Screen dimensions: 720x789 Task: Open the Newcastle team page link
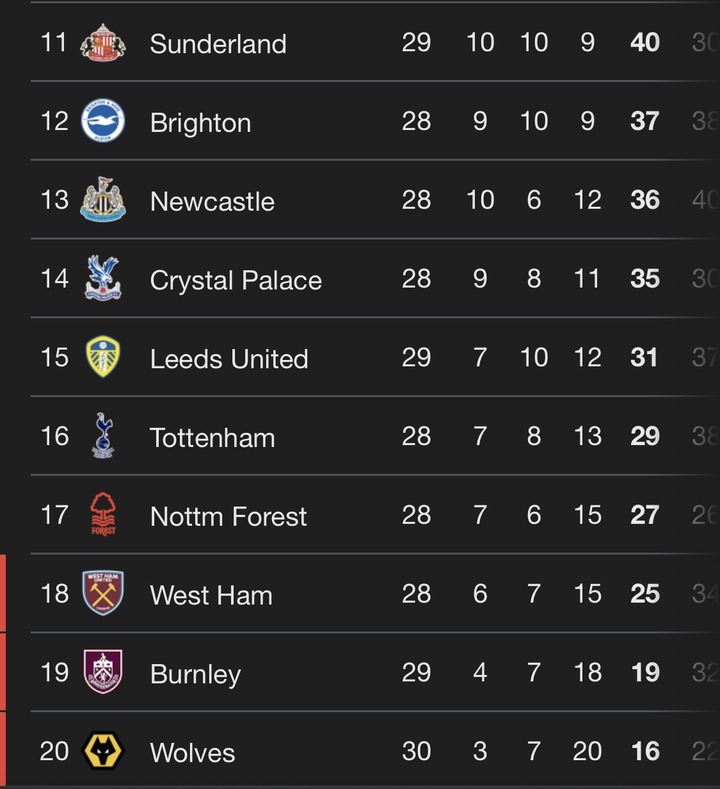[x=212, y=201]
